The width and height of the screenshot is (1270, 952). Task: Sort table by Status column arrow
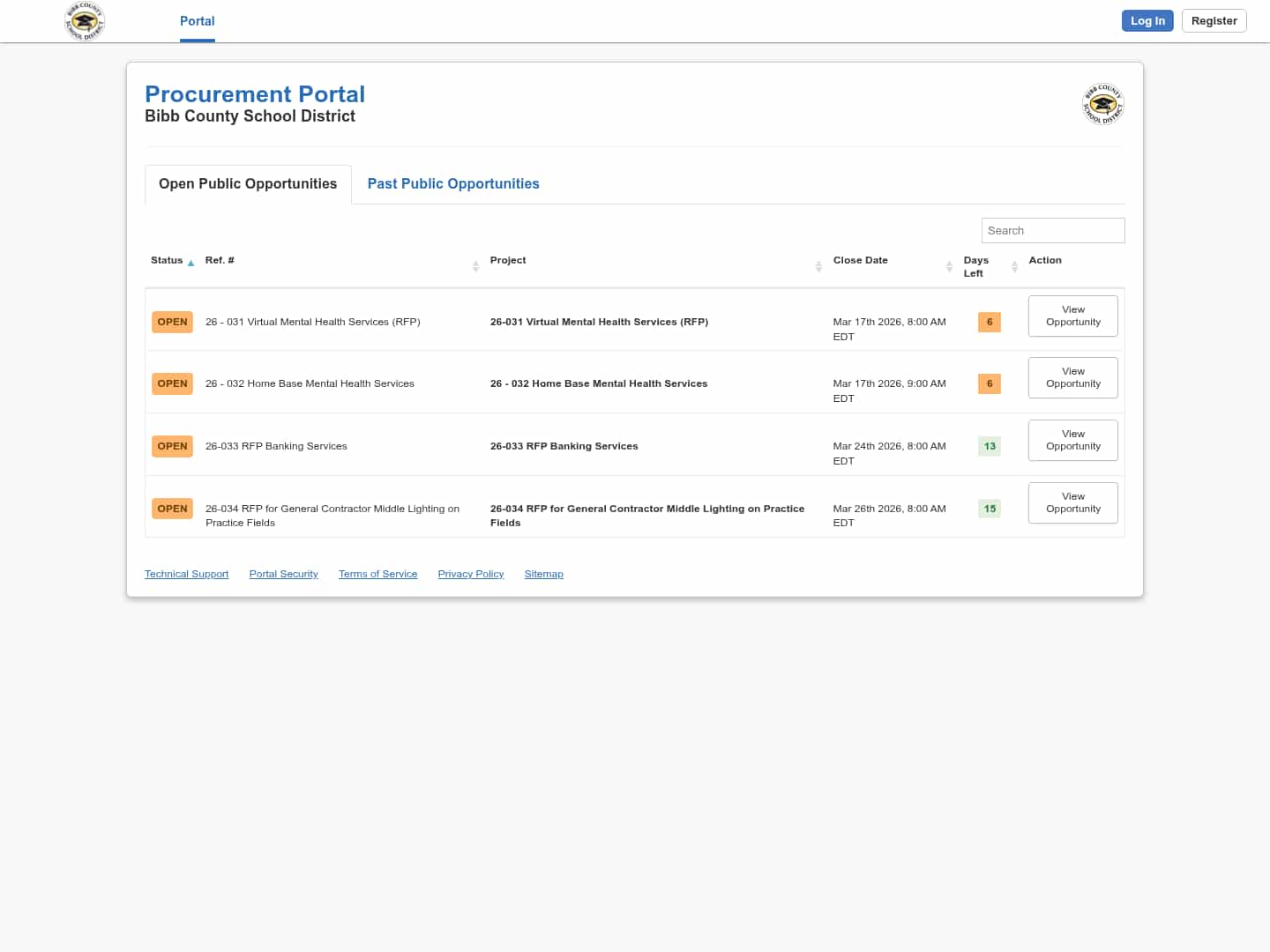coord(190,263)
